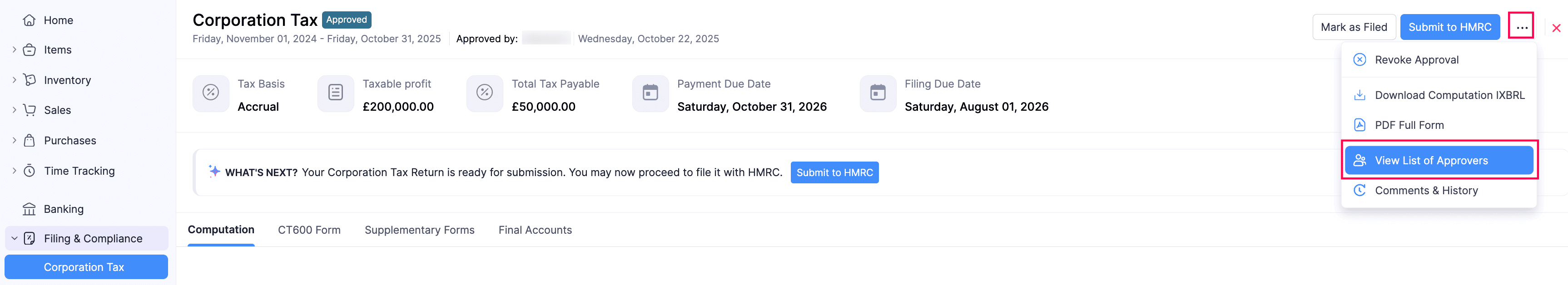
Task: Expand the Sales sidebar section
Action: (14, 110)
